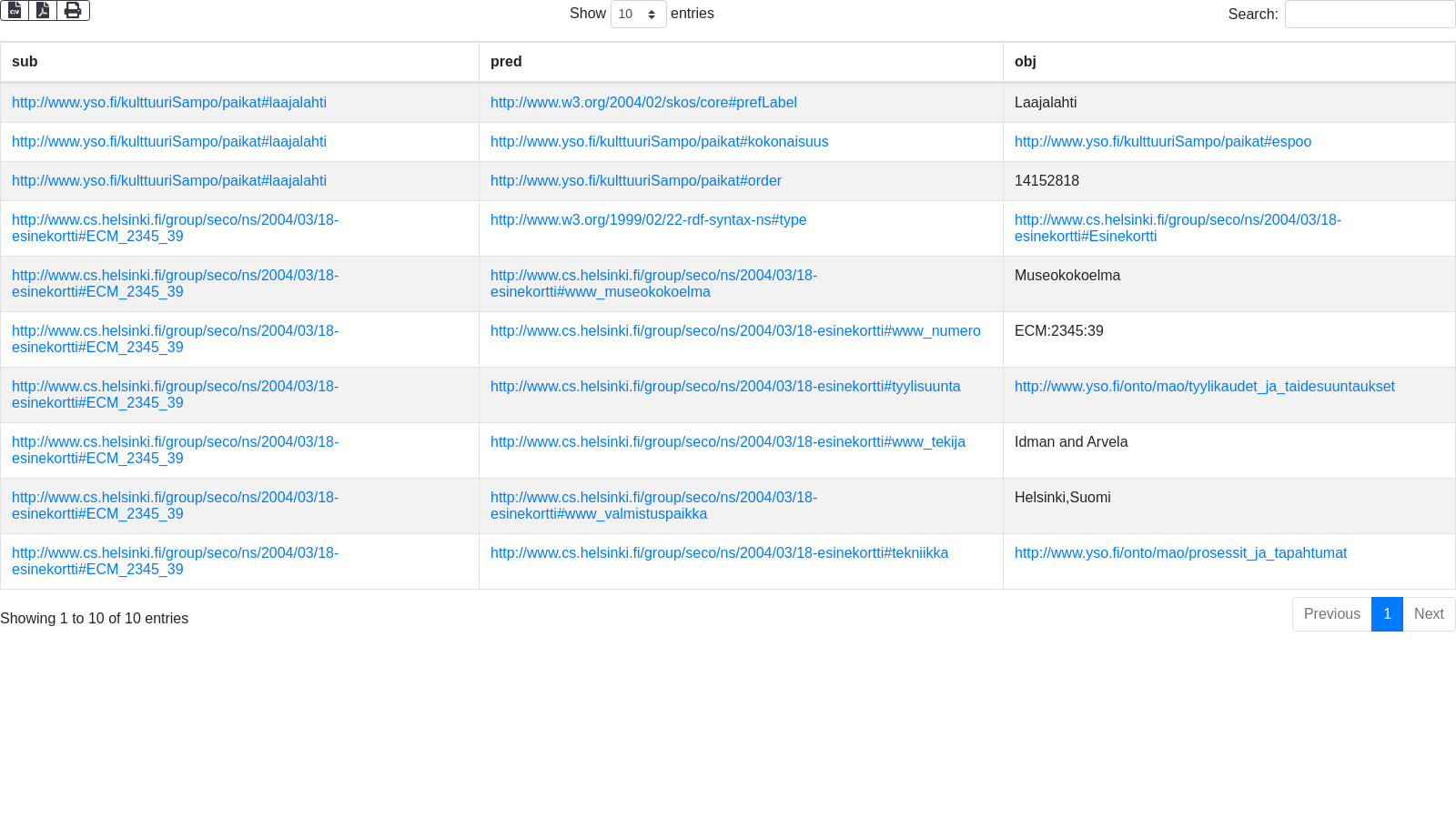Select page 1 in pagination
This screenshot has height=819, width=1456.
(x=1387, y=614)
